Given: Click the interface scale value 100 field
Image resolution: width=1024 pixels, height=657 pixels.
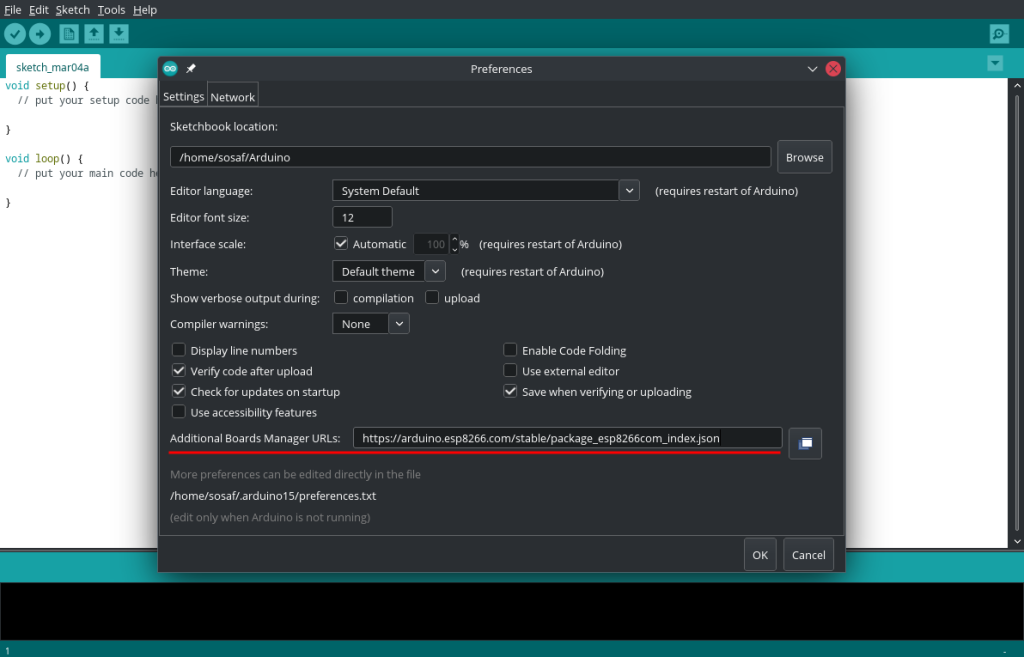Looking at the screenshot, I should [432, 244].
